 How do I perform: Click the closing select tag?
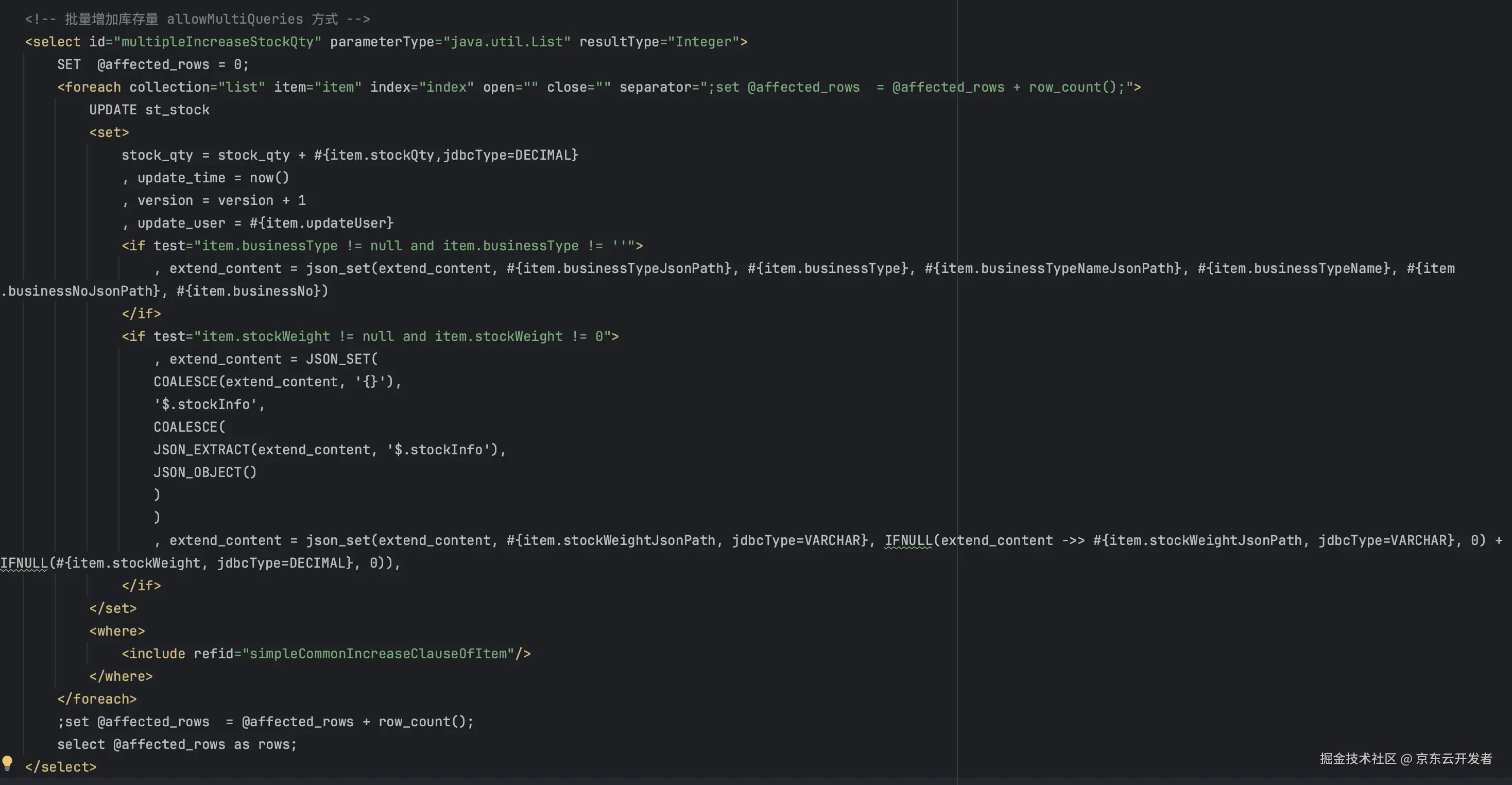60,767
